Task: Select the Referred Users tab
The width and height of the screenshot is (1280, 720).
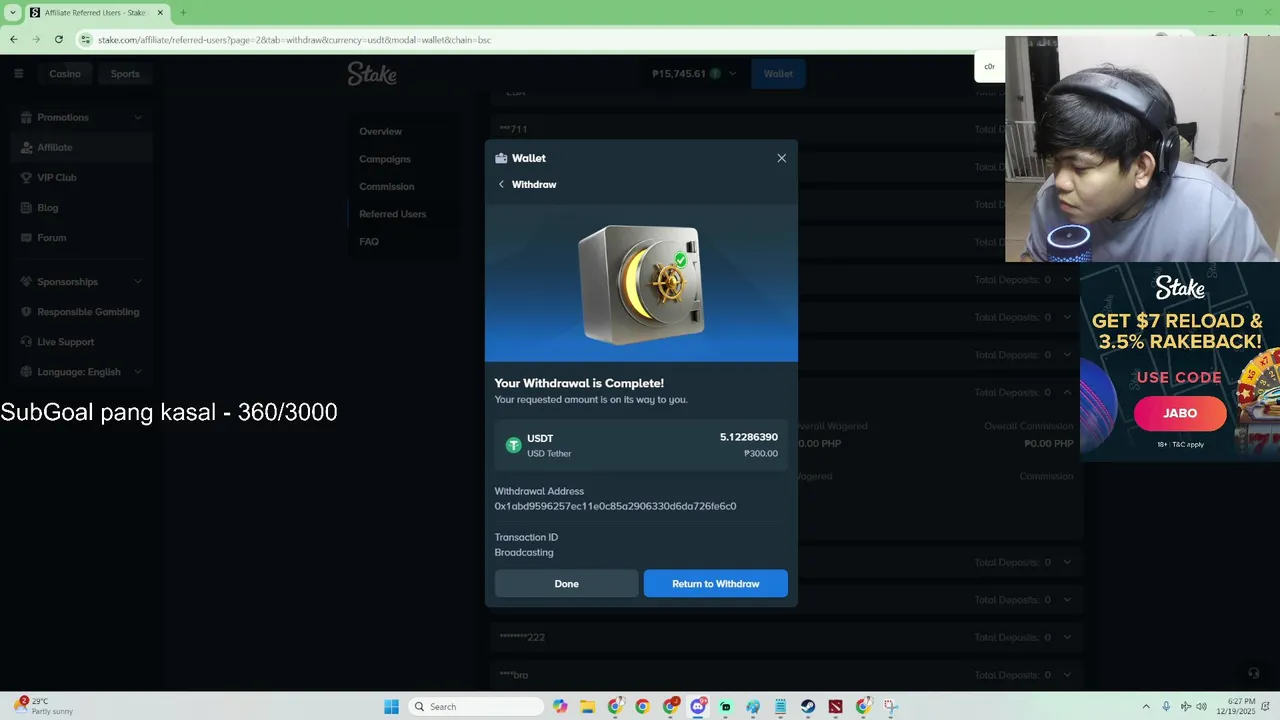Action: point(392,214)
